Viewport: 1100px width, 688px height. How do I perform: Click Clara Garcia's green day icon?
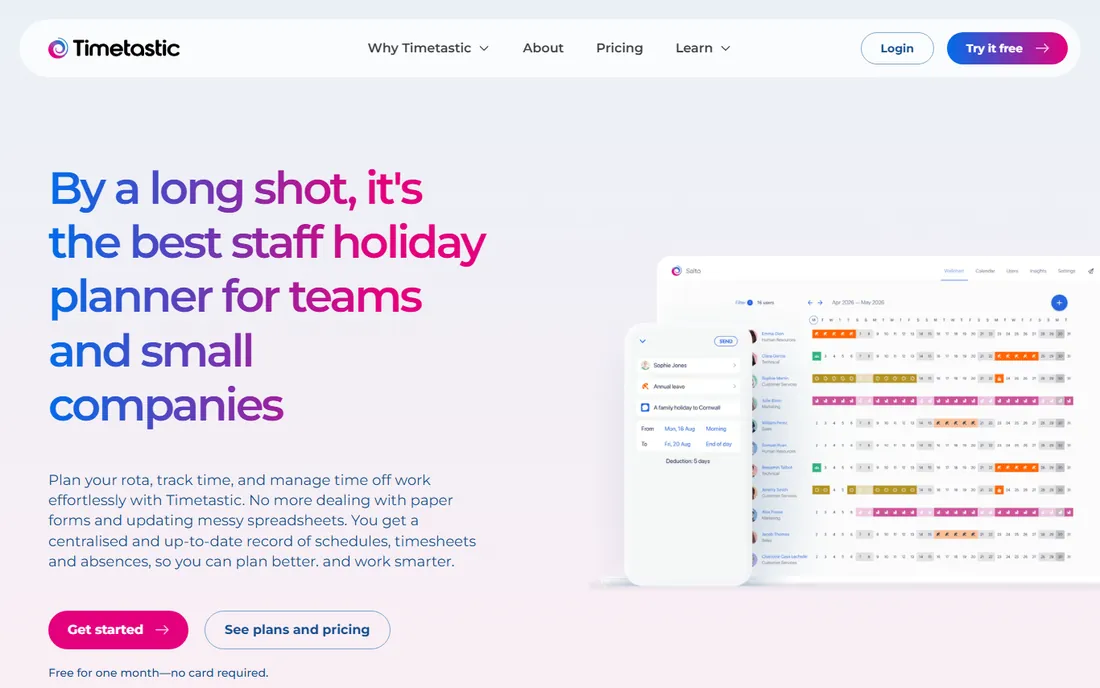[817, 356]
